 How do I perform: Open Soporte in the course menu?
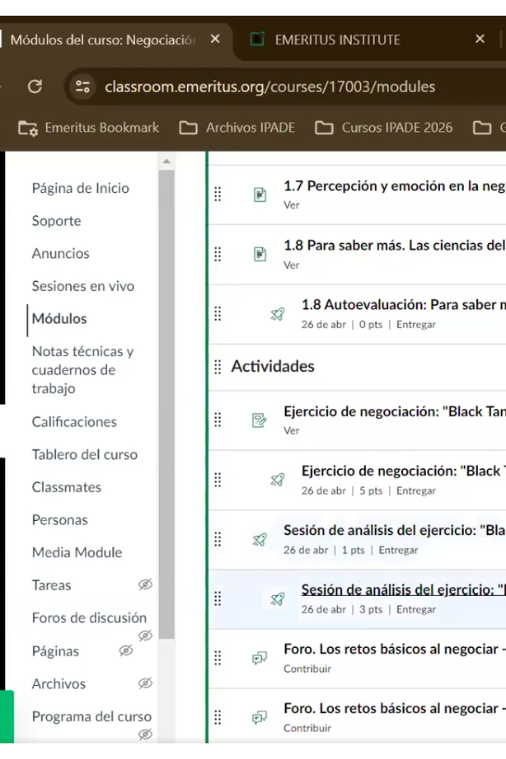56,221
